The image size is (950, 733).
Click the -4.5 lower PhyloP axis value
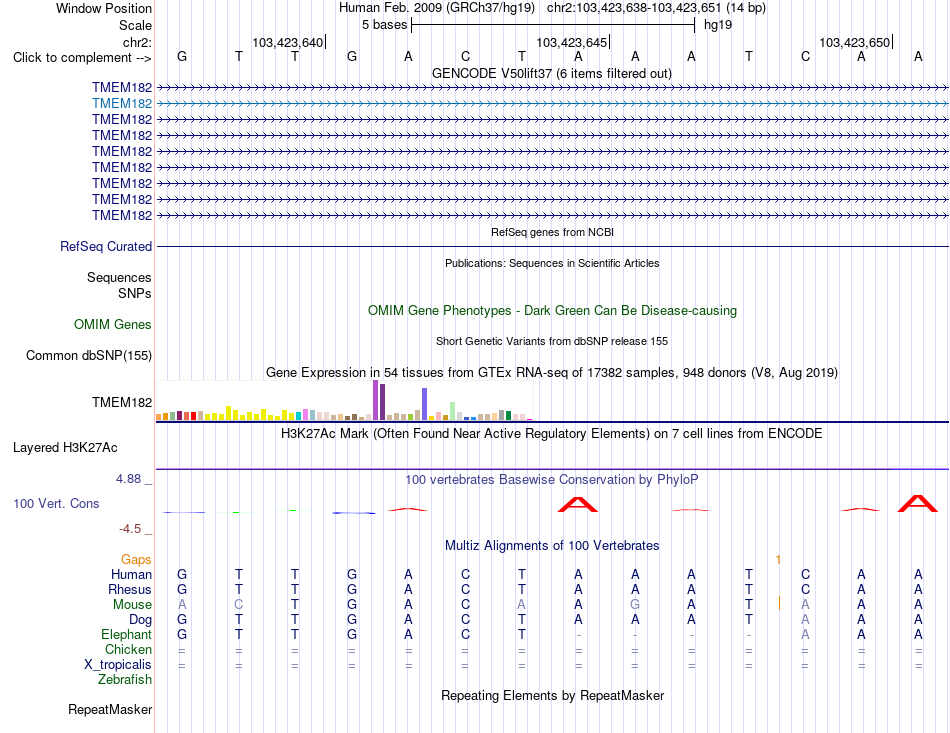(130, 529)
